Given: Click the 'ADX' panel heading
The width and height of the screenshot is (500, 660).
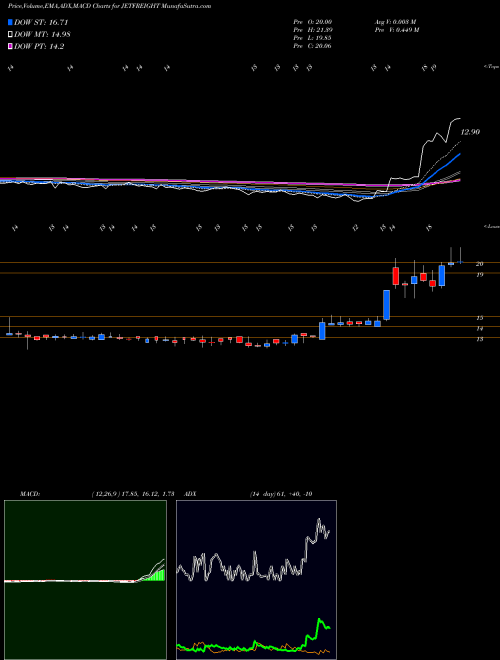Looking at the screenshot, I should pos(190,494).
